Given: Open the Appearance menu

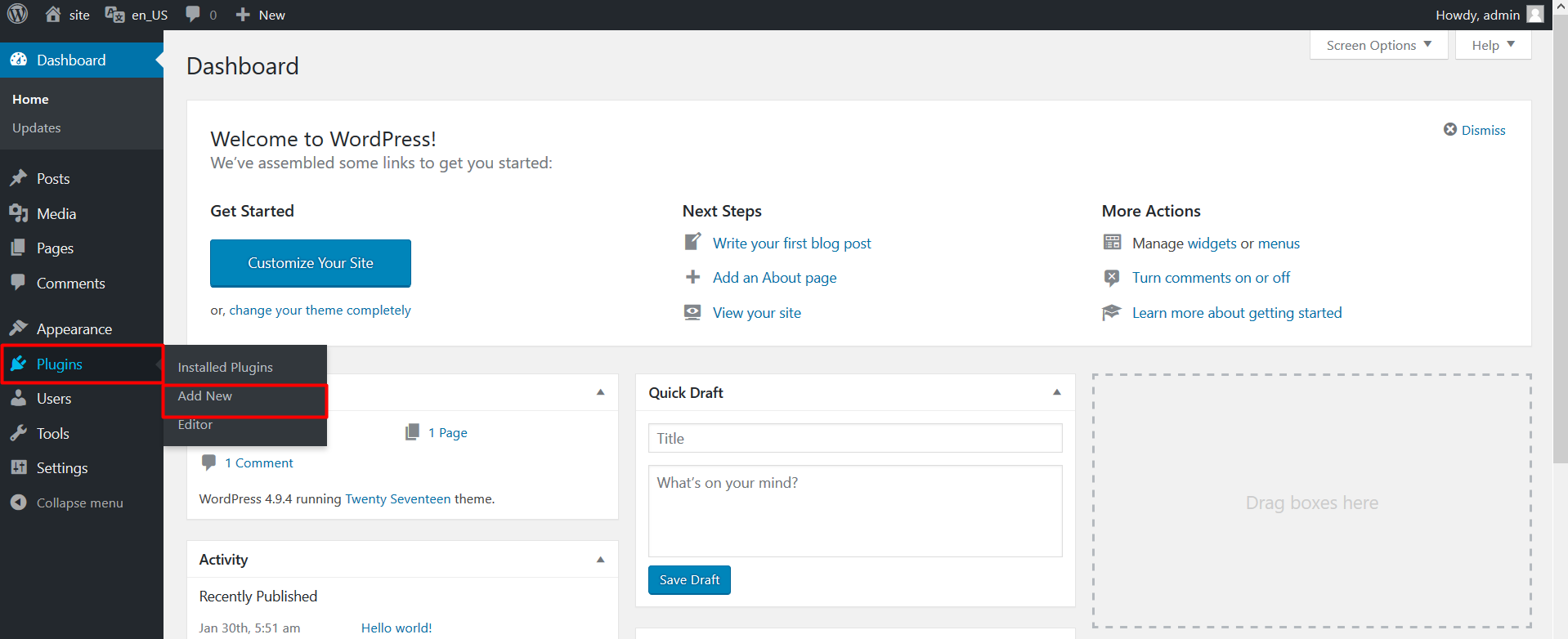Looking at the screenshot, I should (x=82, y=328).
